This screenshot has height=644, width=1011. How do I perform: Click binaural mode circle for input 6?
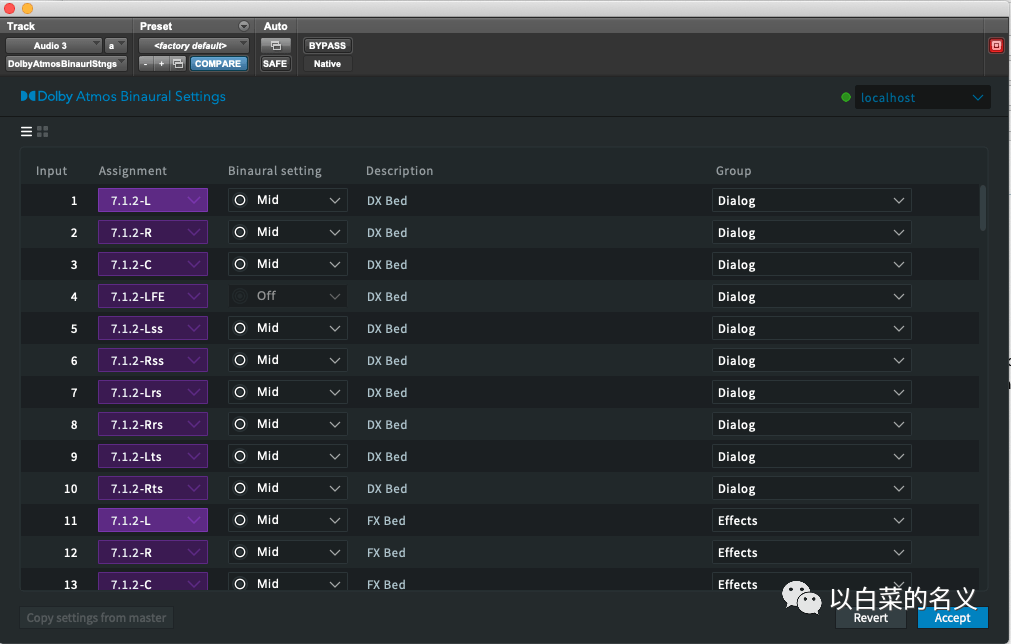click(240, 360)
